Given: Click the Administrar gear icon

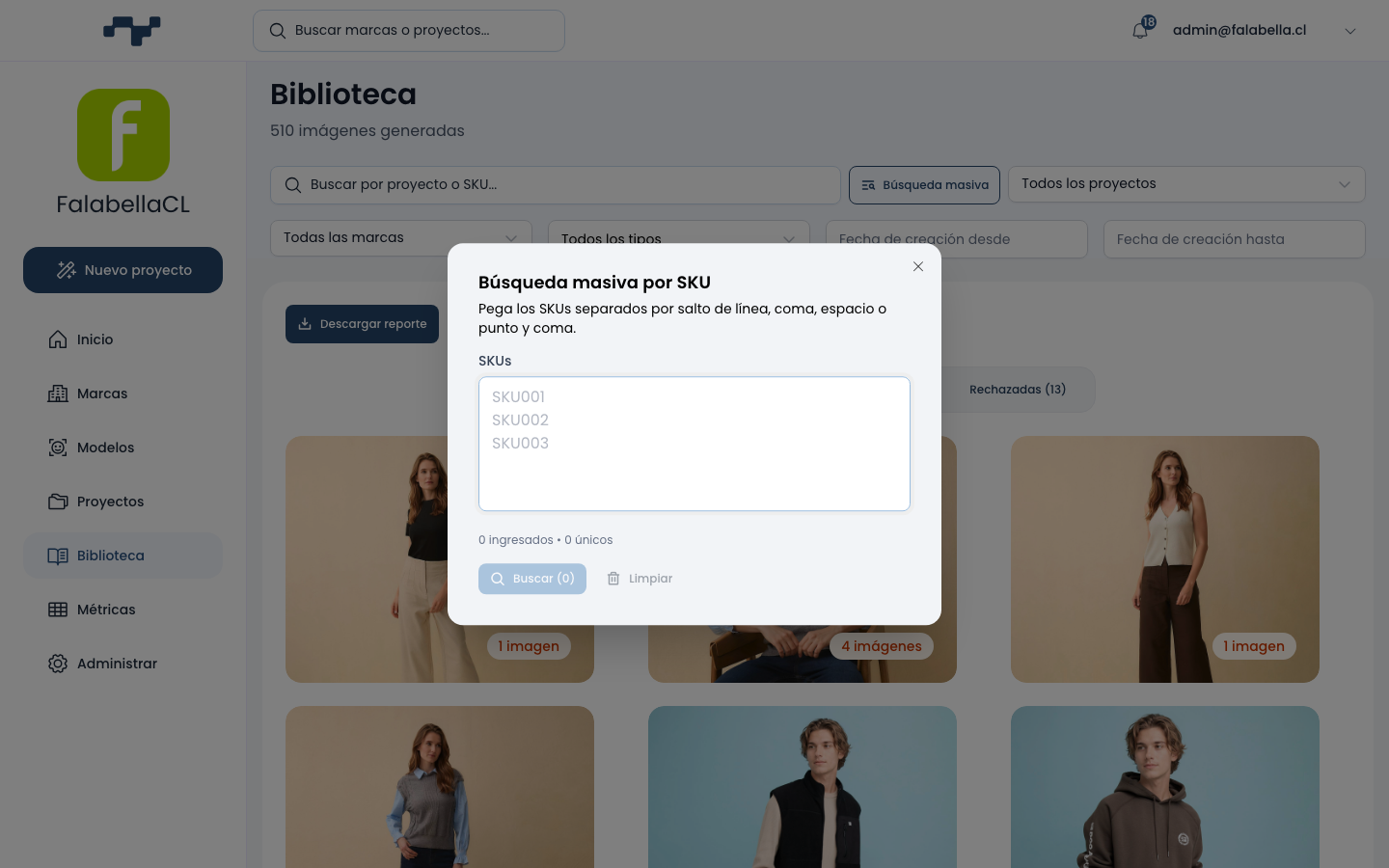Looking at the screenshot, I should point(58,664).
